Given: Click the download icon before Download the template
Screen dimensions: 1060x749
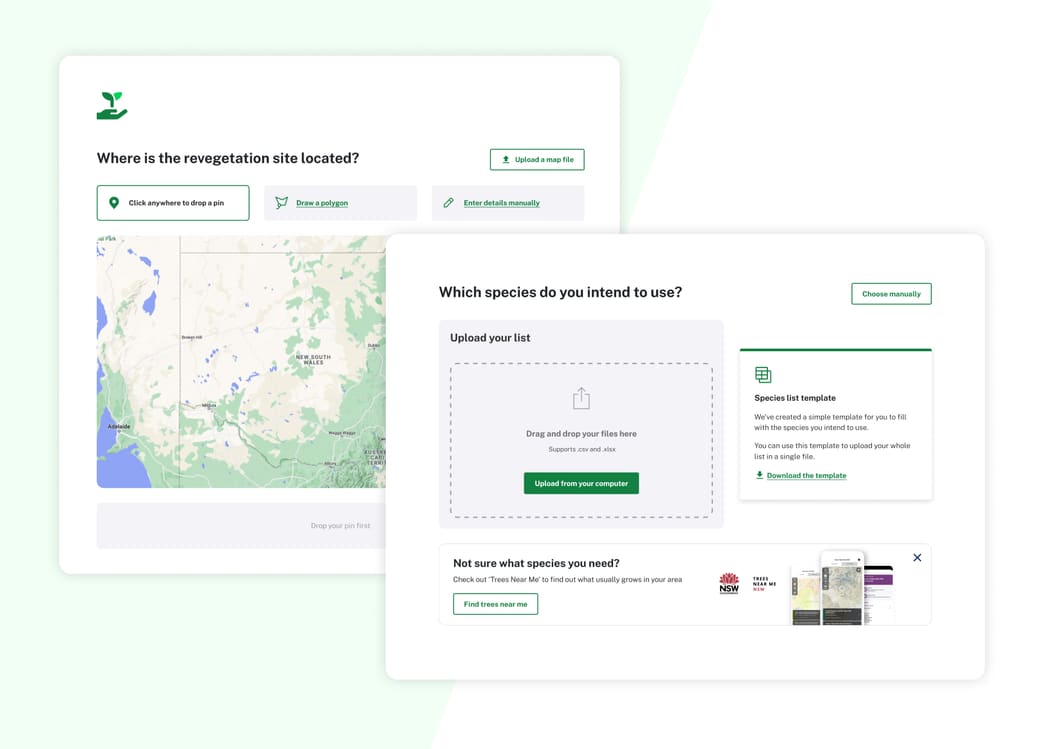Looking at the screenshot, I should (x=758, y=475).
